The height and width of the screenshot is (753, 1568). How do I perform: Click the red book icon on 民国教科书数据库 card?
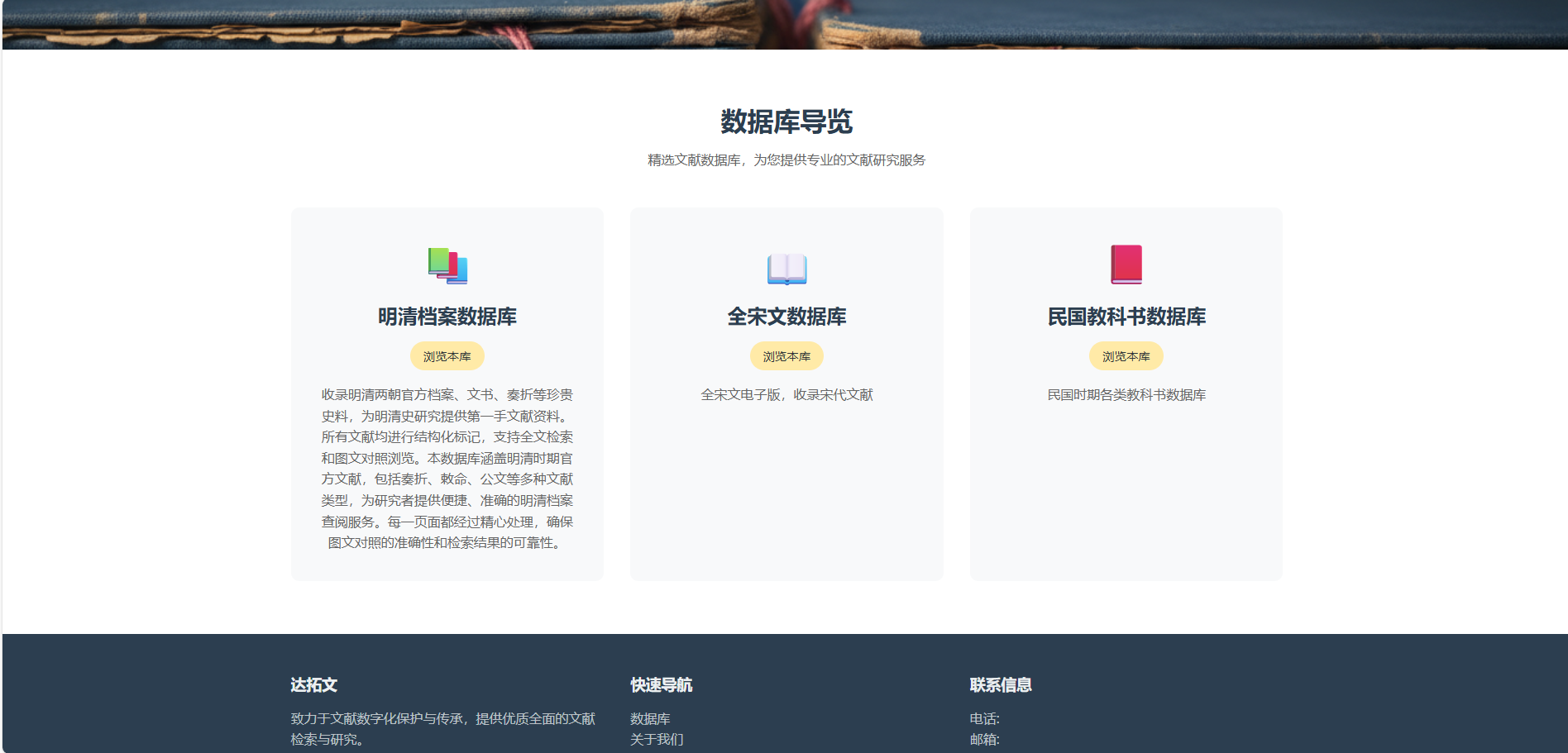(x=1126, y=265)
